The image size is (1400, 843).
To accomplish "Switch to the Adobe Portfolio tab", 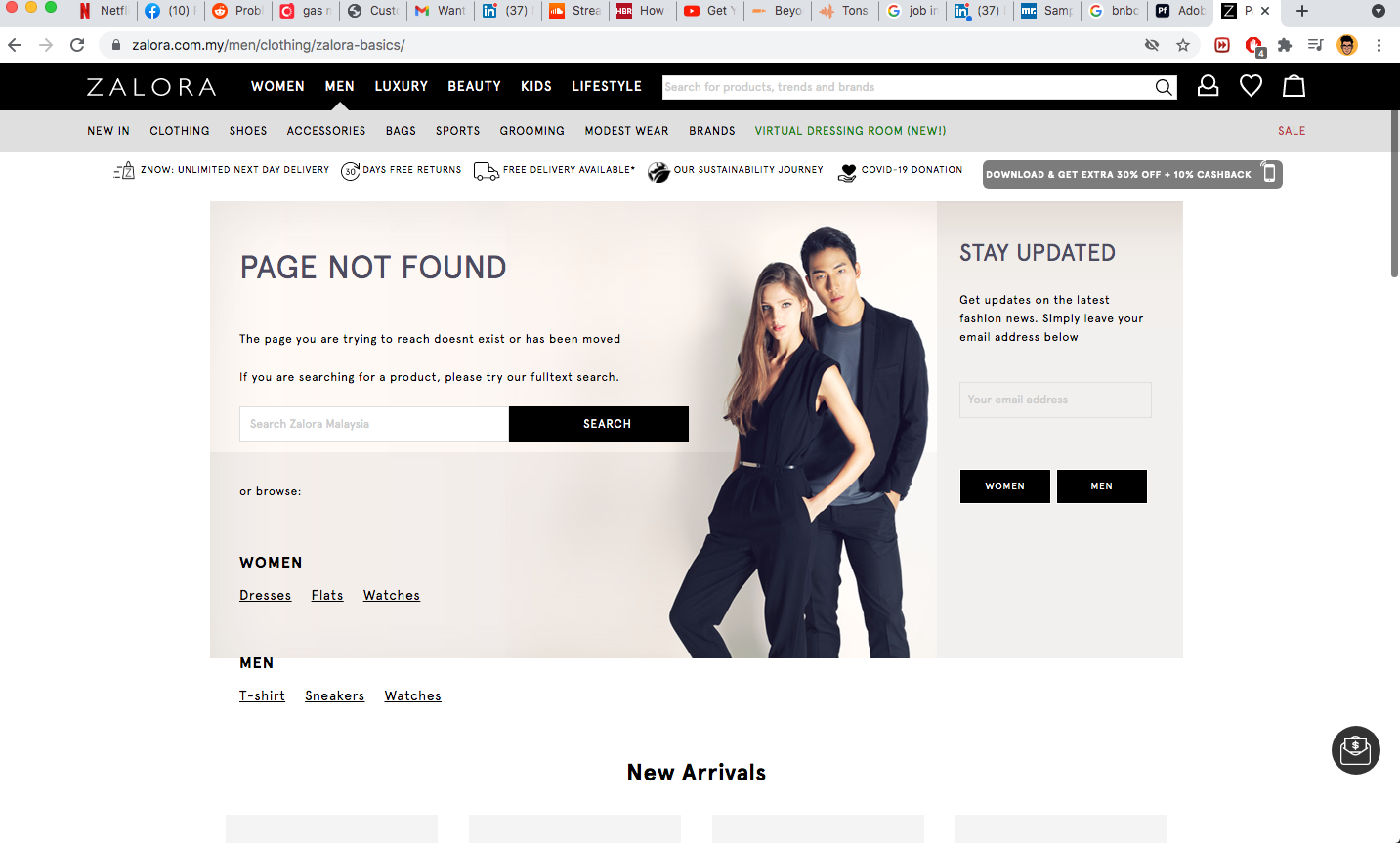I will [1181, 11].
